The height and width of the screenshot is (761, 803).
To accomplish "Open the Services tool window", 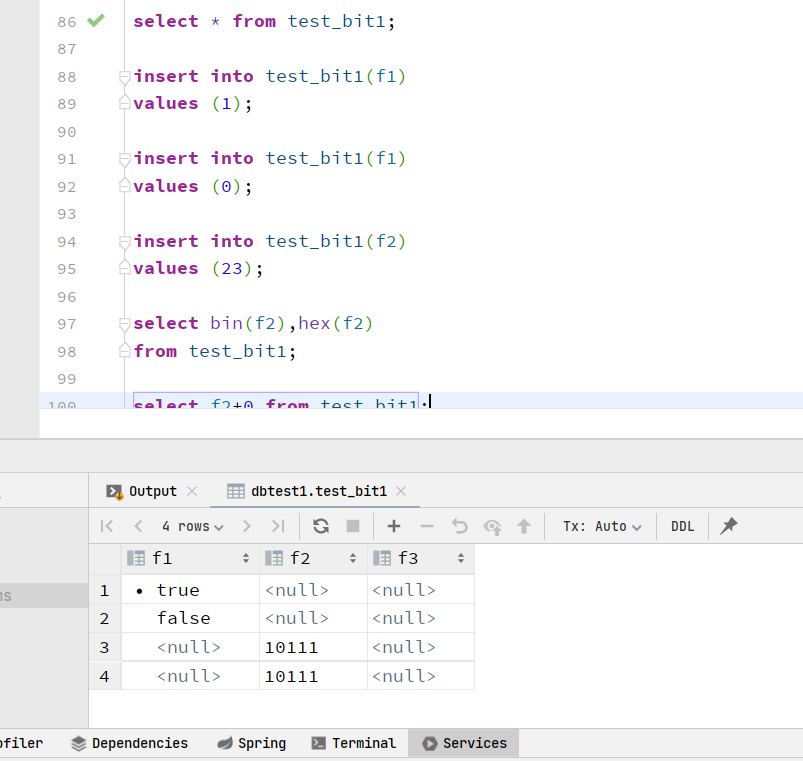I will [x=464, y=744].
